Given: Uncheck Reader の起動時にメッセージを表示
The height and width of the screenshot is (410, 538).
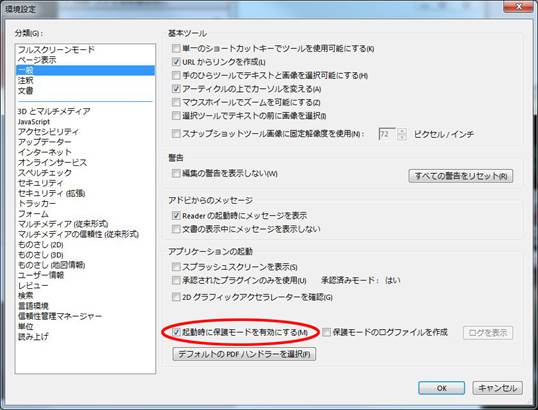Looking at the screenshot, I should point(176,216).
